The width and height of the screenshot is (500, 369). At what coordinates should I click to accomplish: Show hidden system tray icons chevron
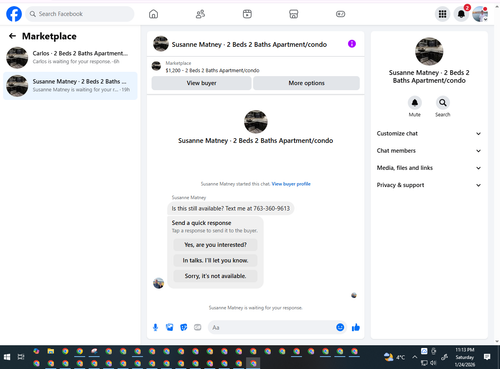point(414,357)
